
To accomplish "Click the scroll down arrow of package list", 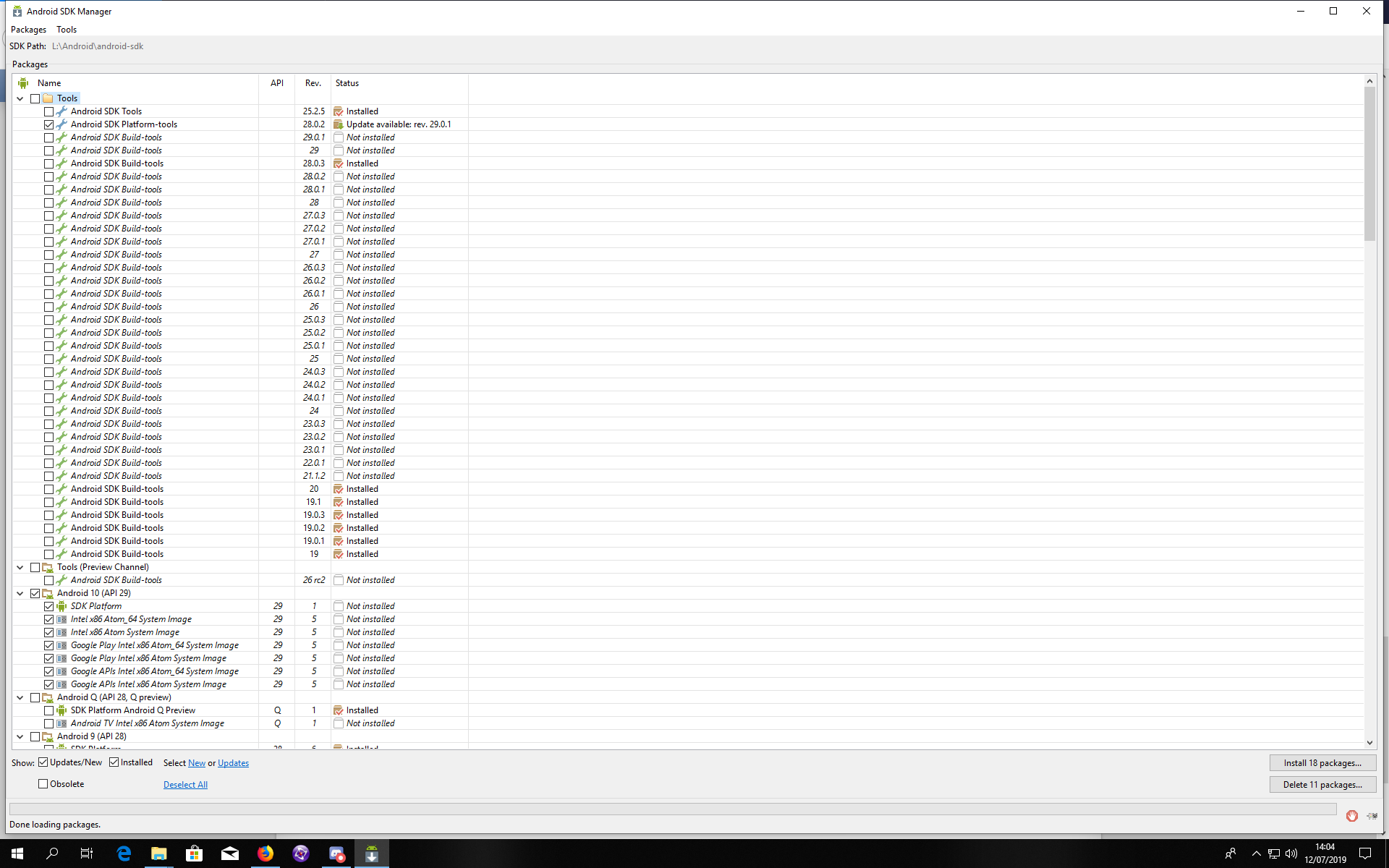I will click(x=1369, y=743).
